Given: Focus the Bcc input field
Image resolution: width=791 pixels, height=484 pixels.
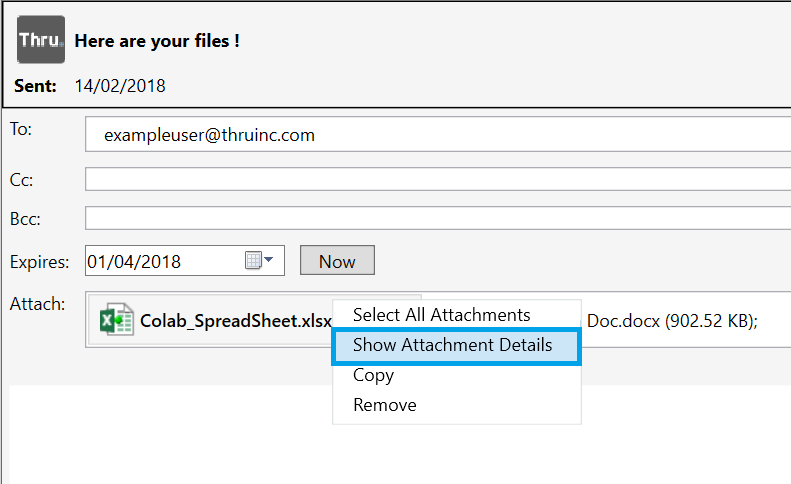Looking at the screenshot, I should point(436,218).
